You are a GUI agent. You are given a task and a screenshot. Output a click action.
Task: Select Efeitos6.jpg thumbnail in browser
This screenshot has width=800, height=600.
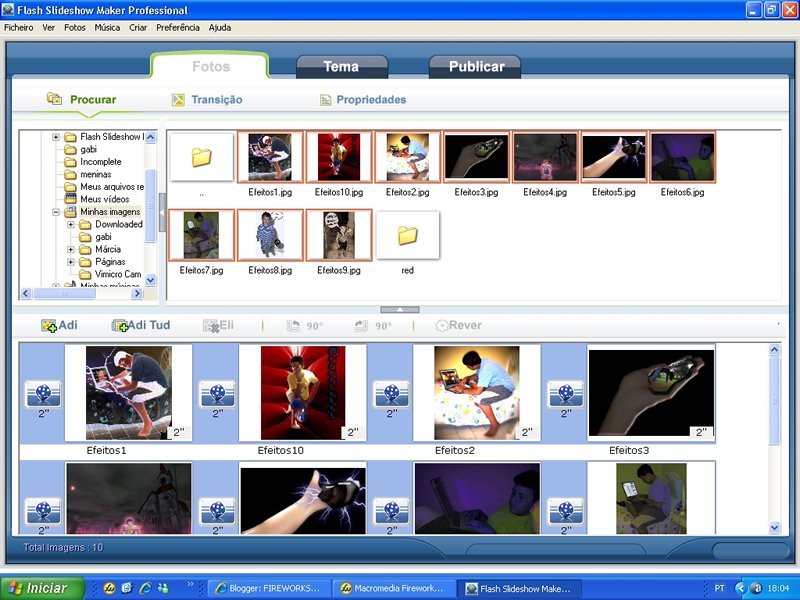click(x=683, y=157)
